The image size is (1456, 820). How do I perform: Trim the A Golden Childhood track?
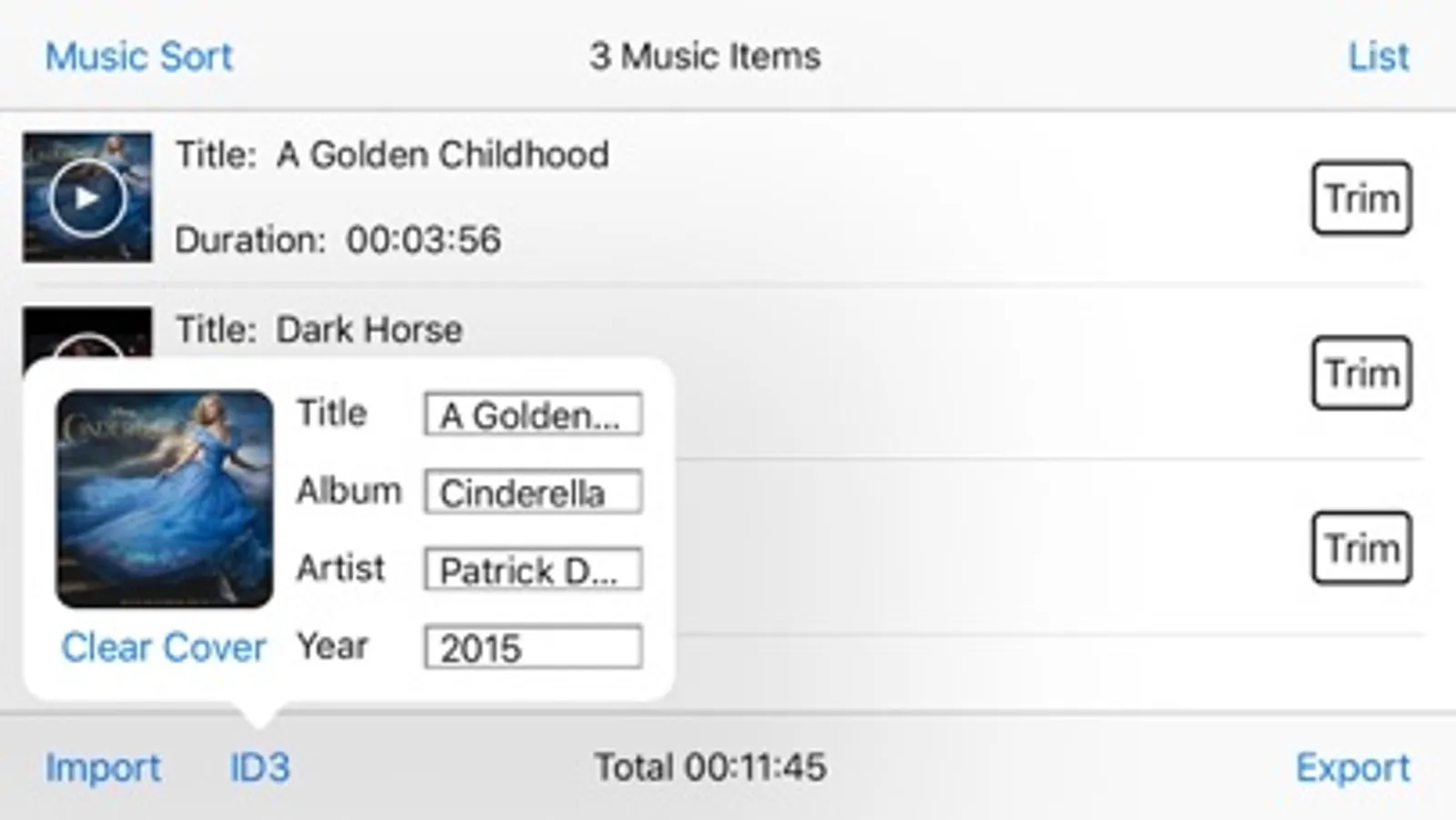tap(1360, 199)
